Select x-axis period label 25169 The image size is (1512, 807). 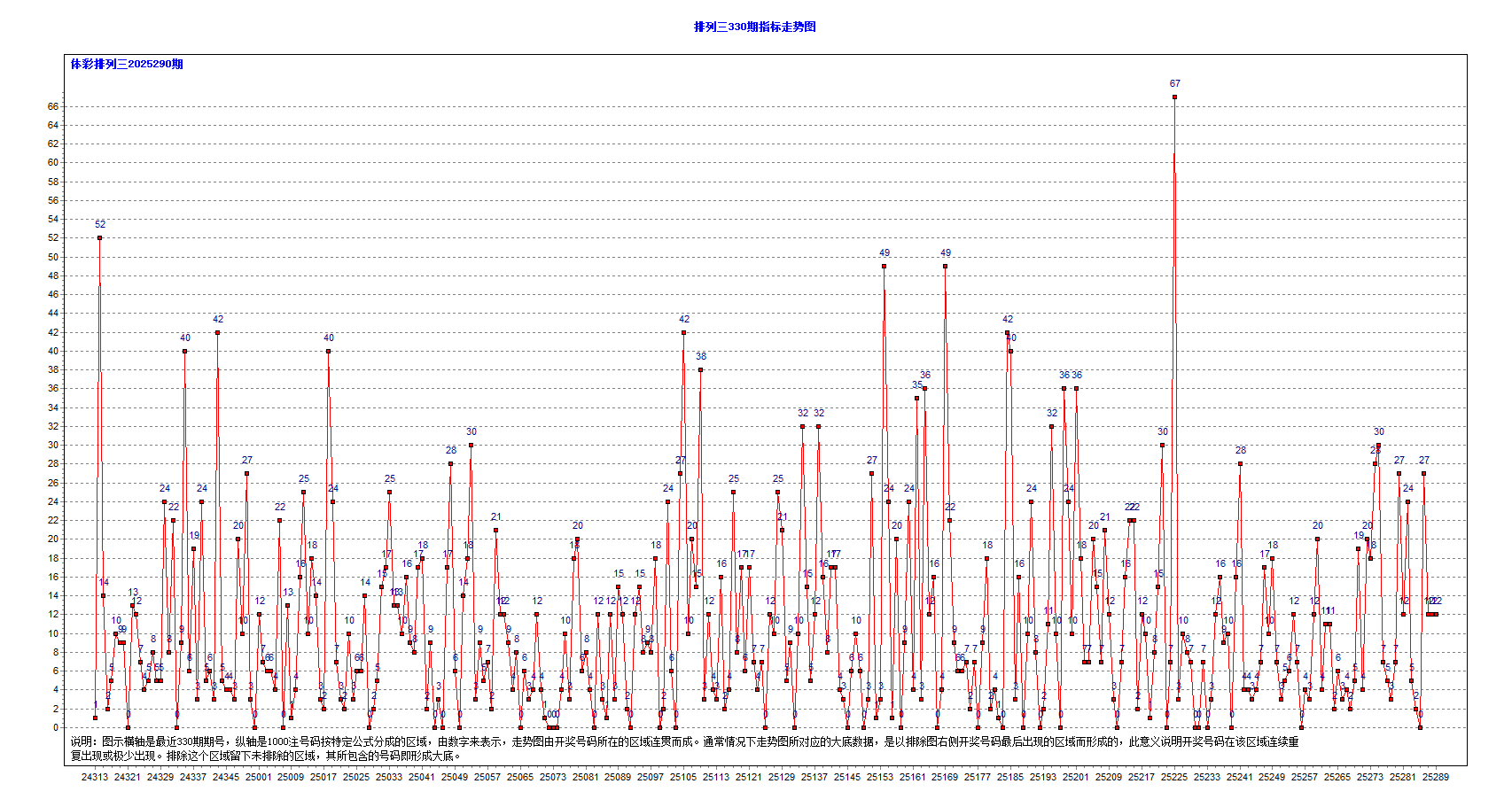tap(945, 777)
